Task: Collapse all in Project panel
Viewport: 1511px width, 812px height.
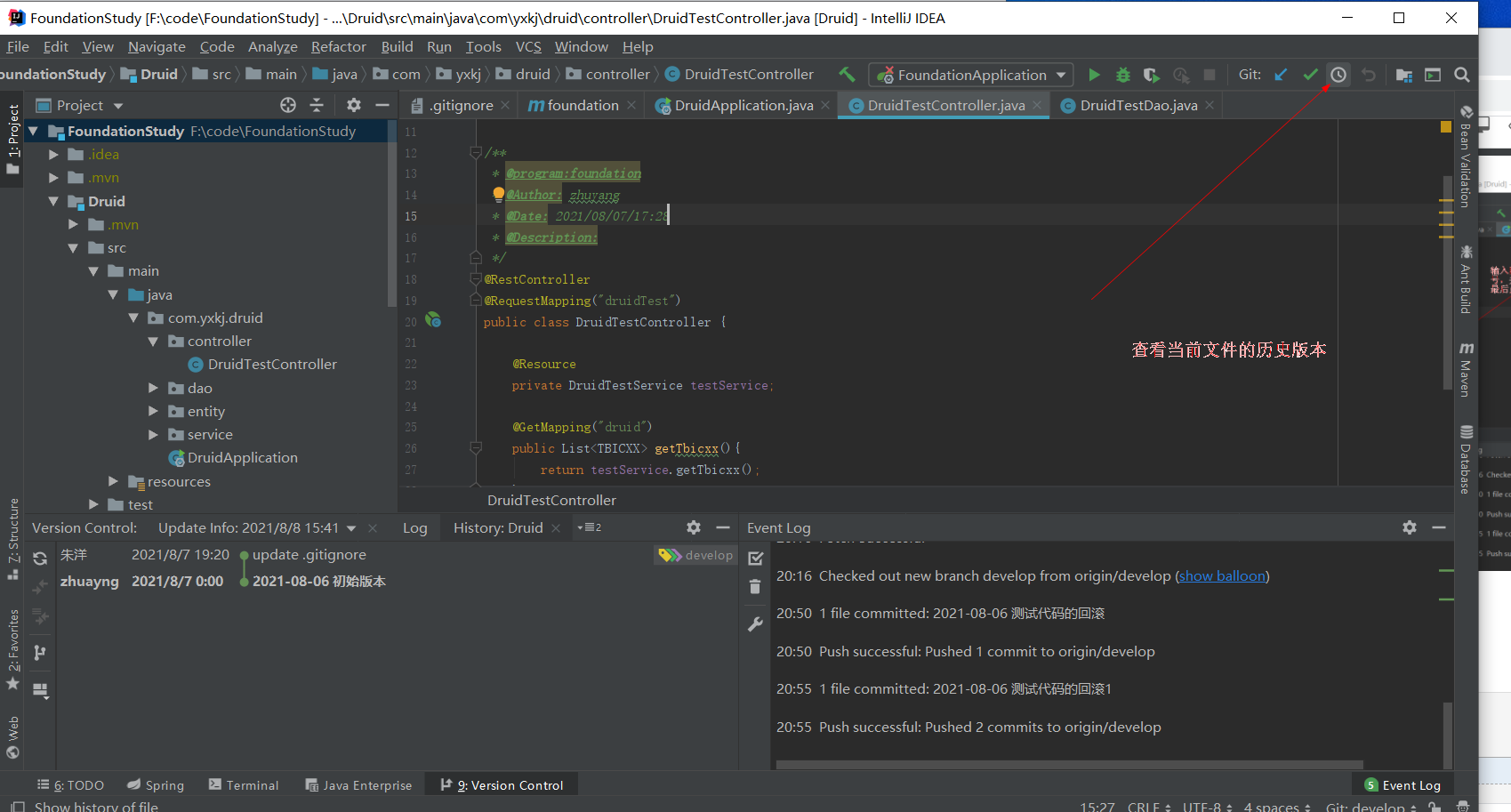Action: 317,105
